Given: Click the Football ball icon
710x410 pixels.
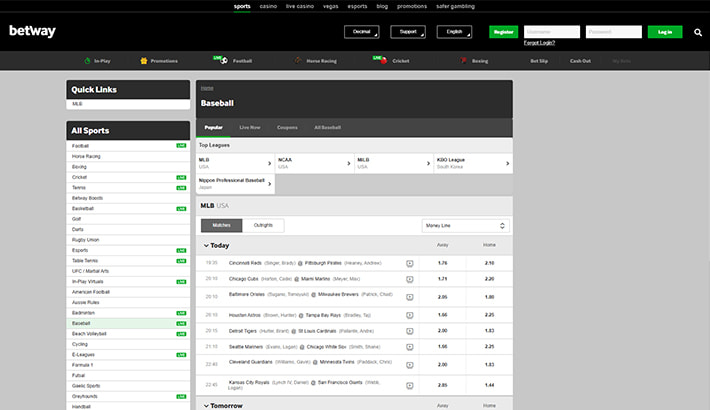Looking at the screenshot, I should tap(224, 60).
